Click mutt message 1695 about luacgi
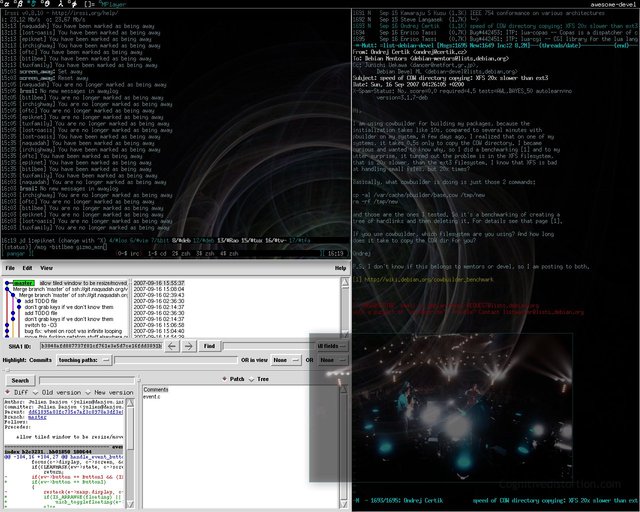640x512 pixels. [495, 39]
